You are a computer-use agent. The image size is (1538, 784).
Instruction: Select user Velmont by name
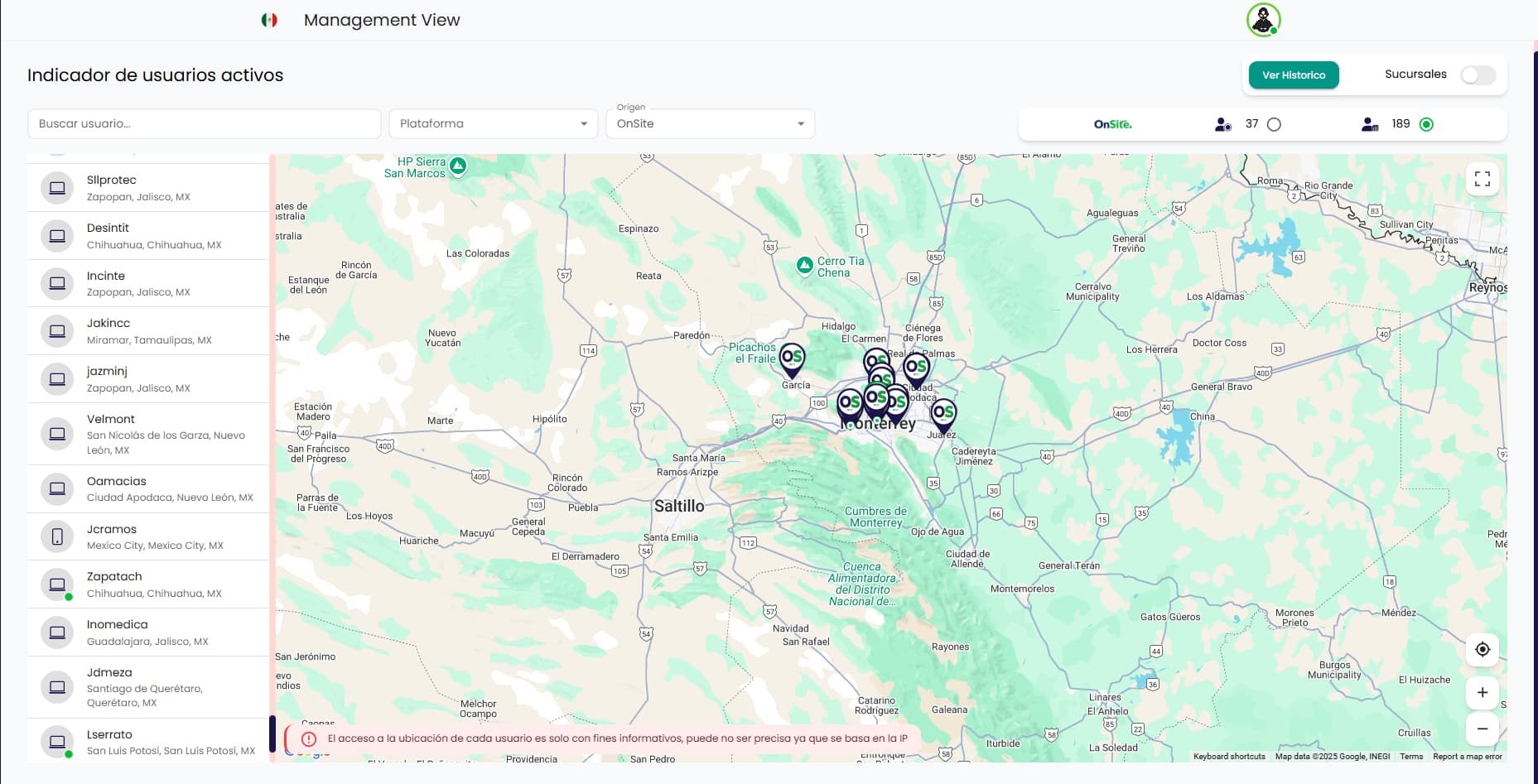(x=111, y=419)
